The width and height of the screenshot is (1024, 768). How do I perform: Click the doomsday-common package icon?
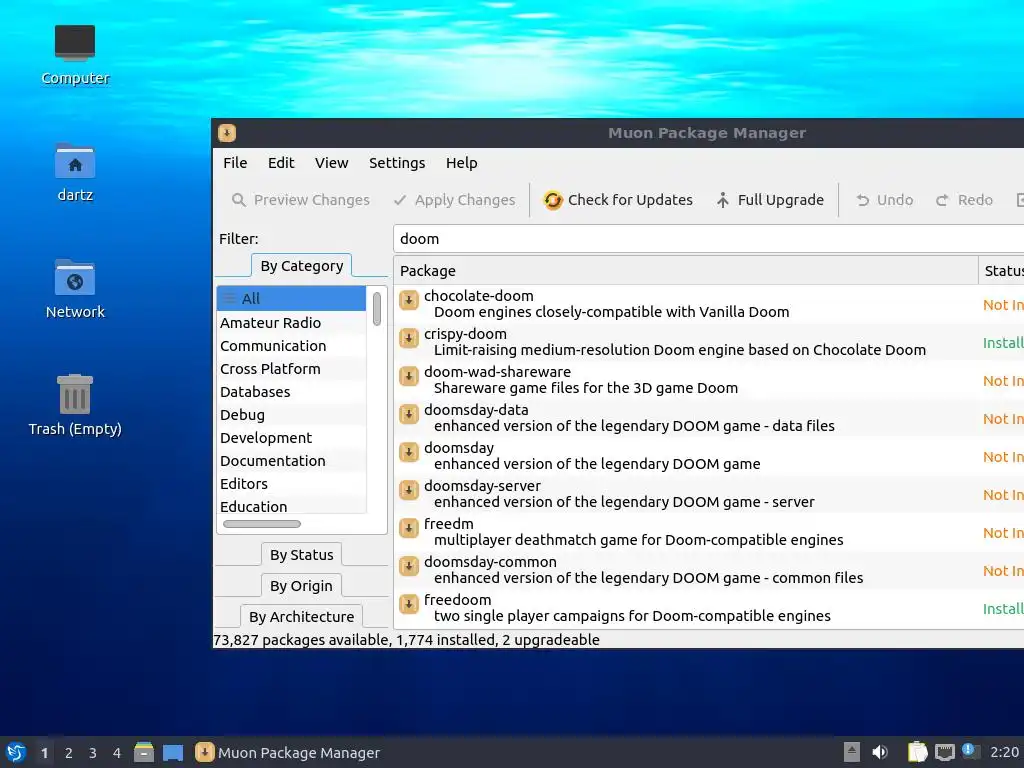pos(409,566)
